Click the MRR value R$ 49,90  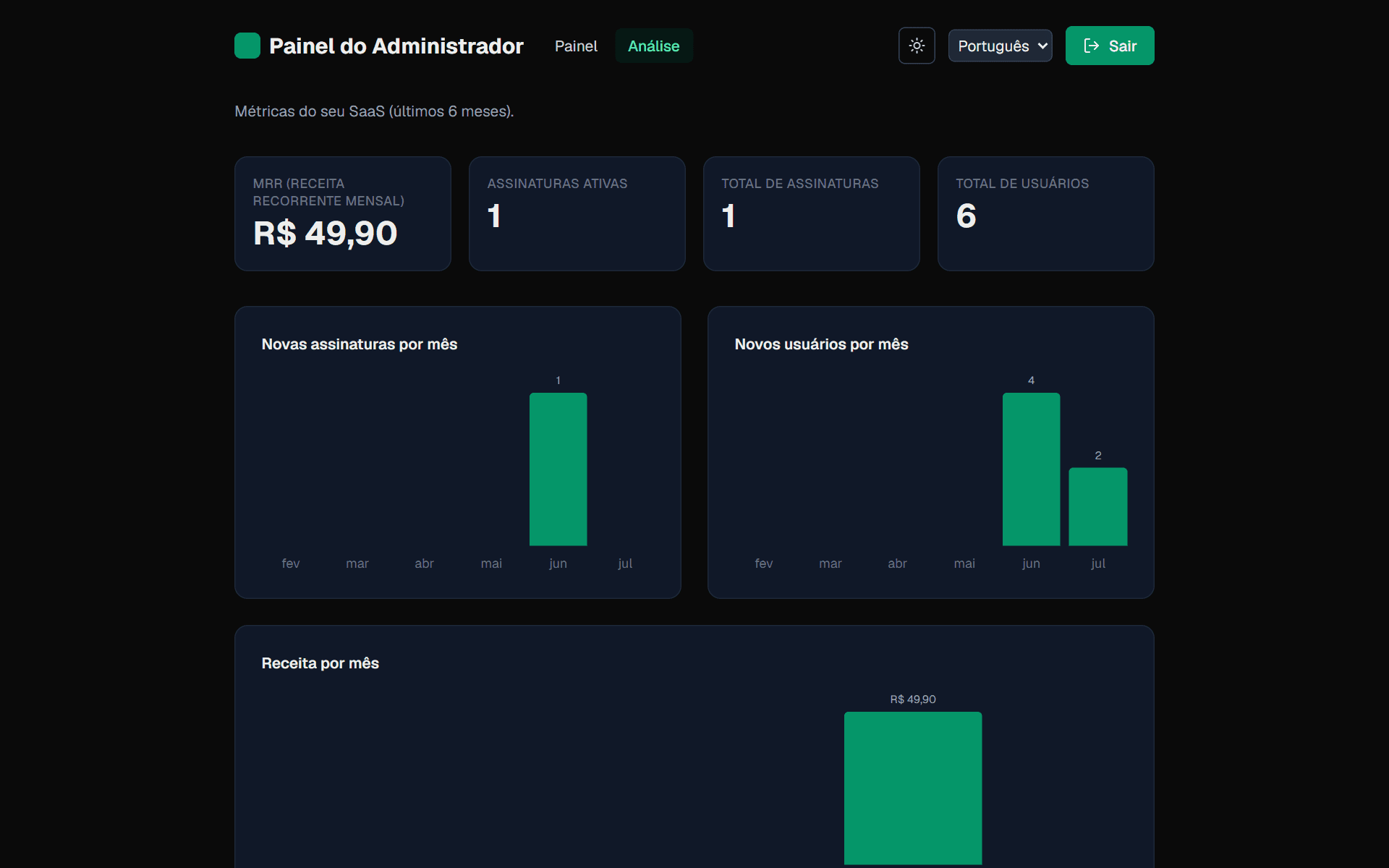[325, 233]
